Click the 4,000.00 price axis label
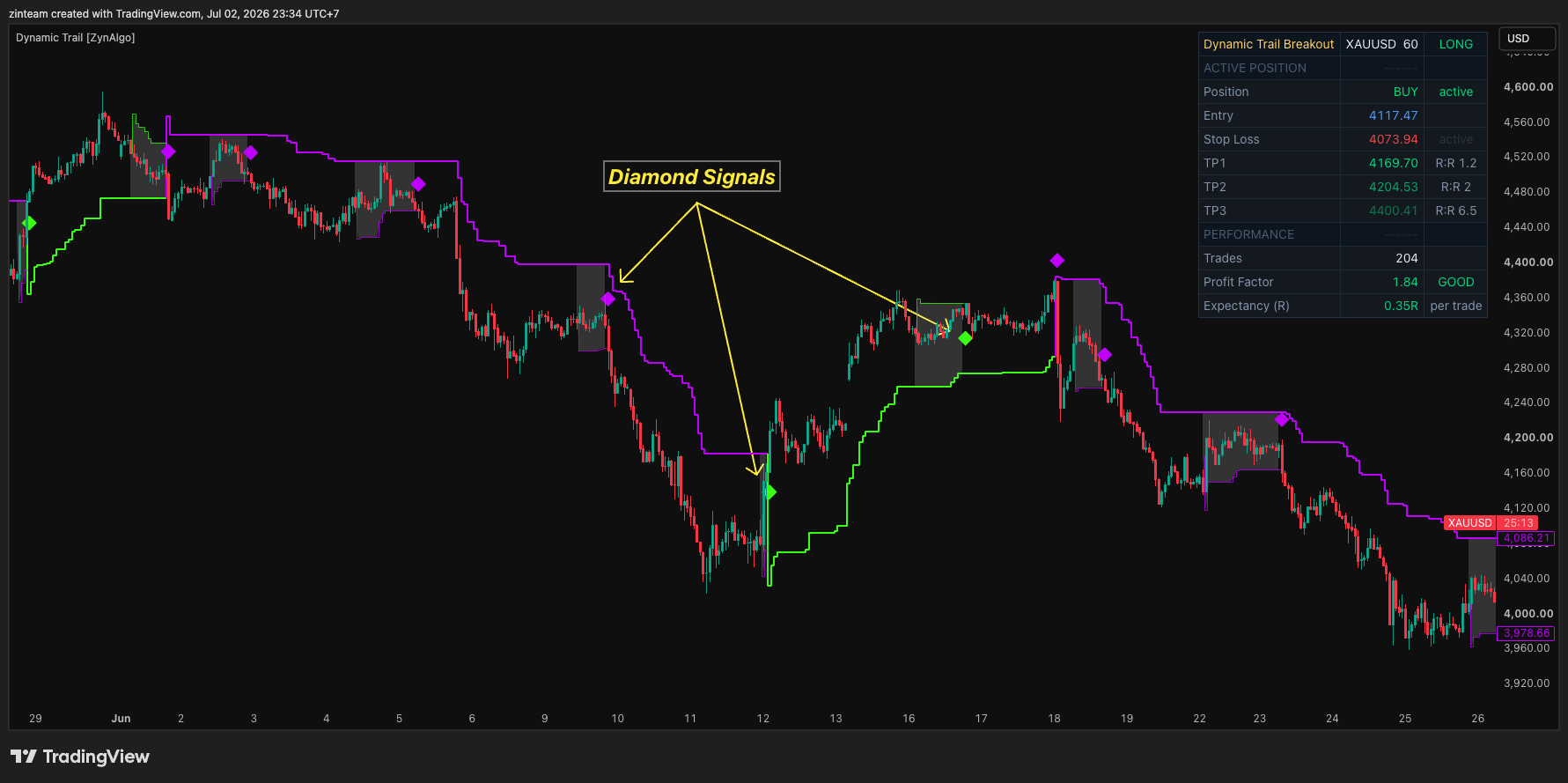This screenshot has height=783, width=1568. coord(1528,614)
